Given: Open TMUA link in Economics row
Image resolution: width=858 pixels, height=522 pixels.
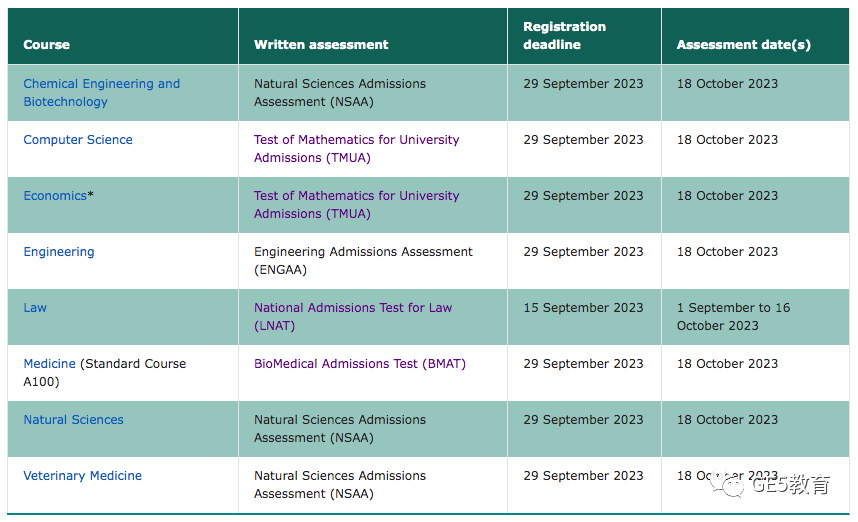Looking at the screenshot, I should pyautogui.click(x=356, y=205).
